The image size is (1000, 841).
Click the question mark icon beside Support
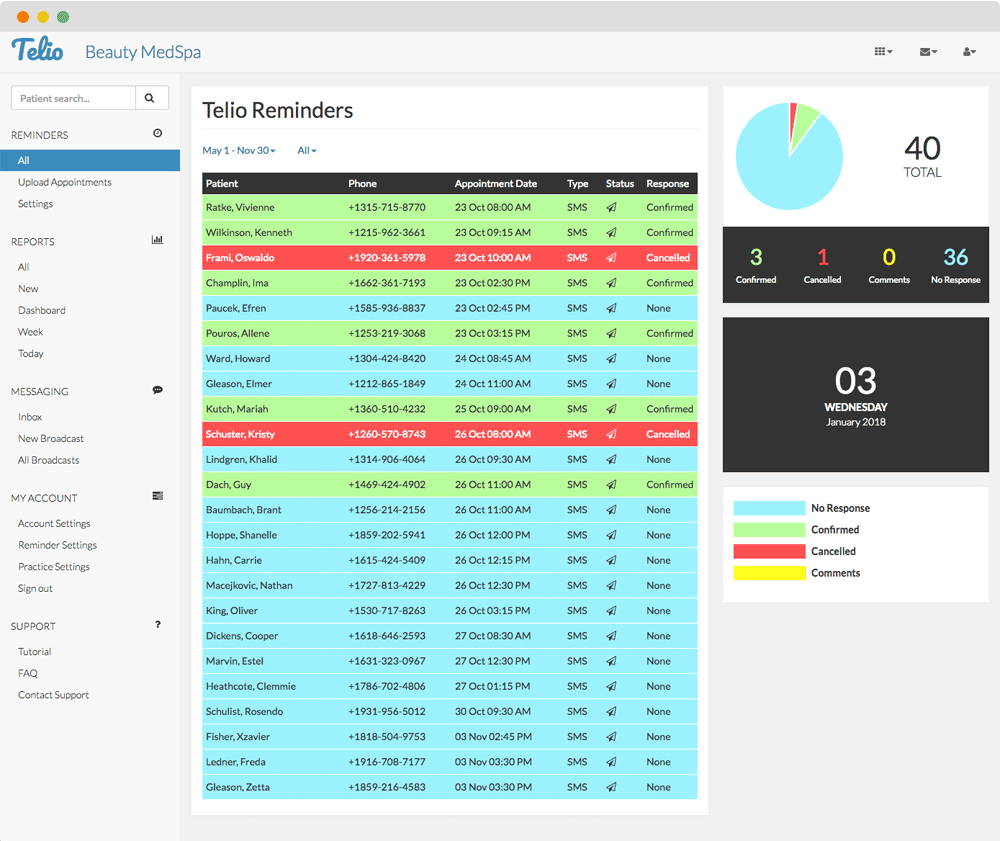158,624
